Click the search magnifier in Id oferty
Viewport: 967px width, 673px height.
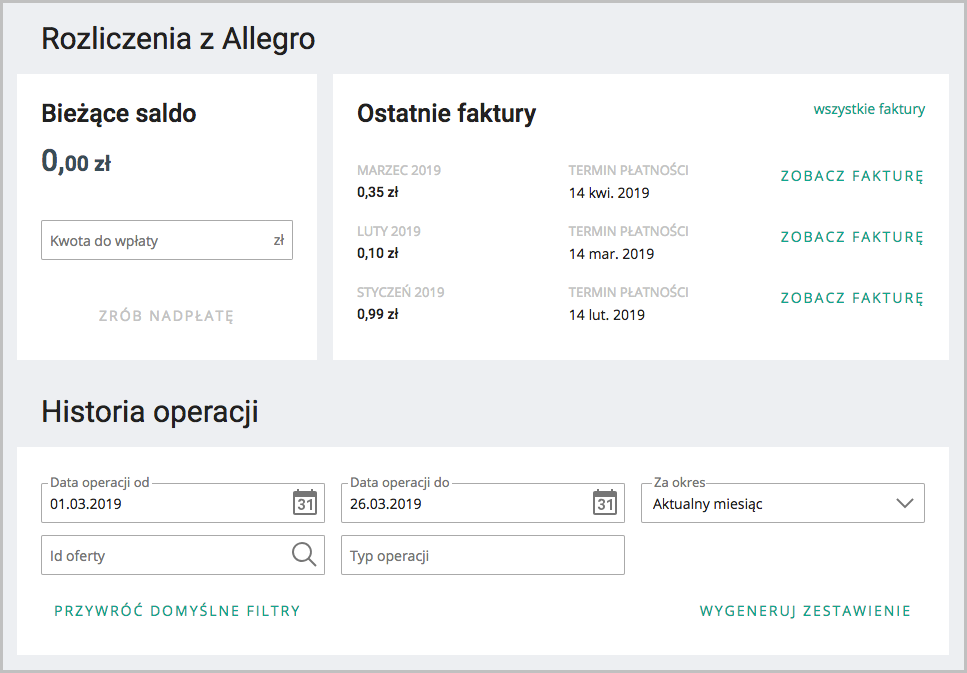304,554
